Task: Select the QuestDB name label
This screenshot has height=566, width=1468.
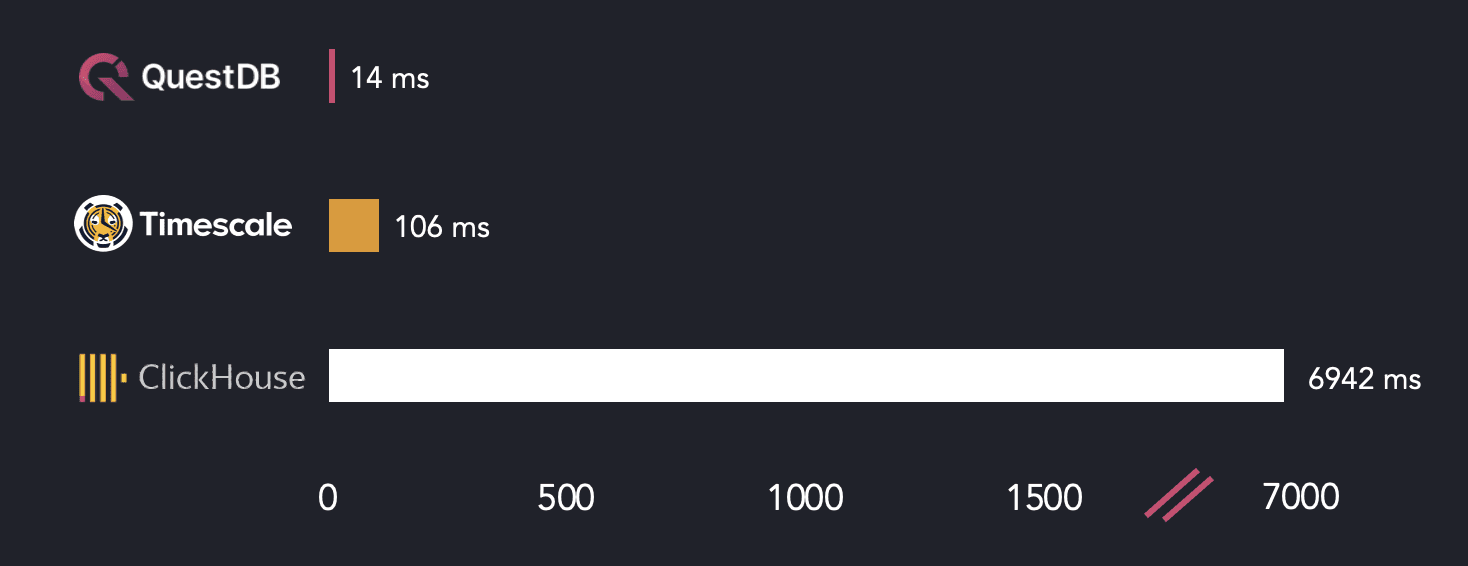Action: pyautogui.click(x=211, y=77)
